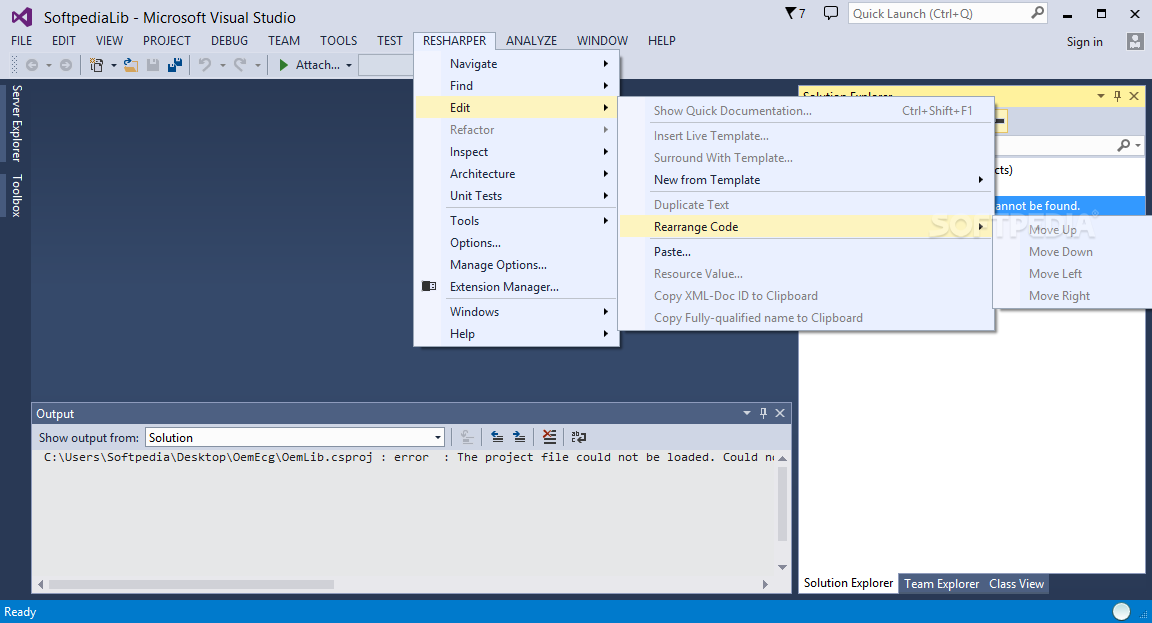Expand the Architecture submenu
Image resolution: width=1152 pixels, height=623 pixels.
[x=516, y=174]
